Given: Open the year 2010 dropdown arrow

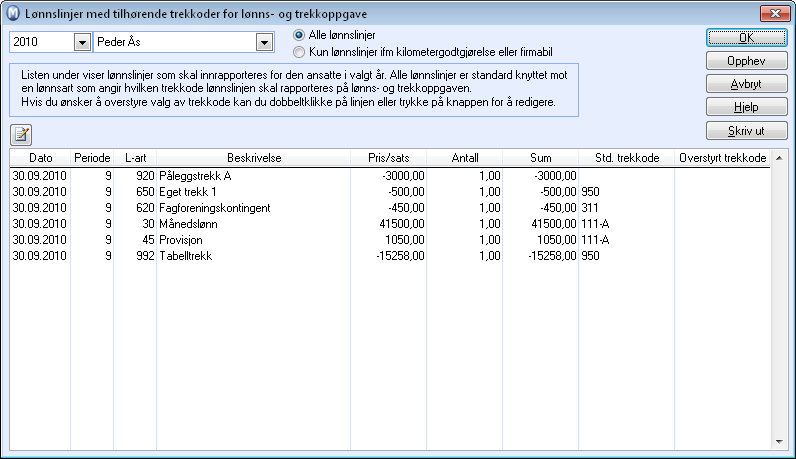Looking at the screenshot, I should (82, 42).
